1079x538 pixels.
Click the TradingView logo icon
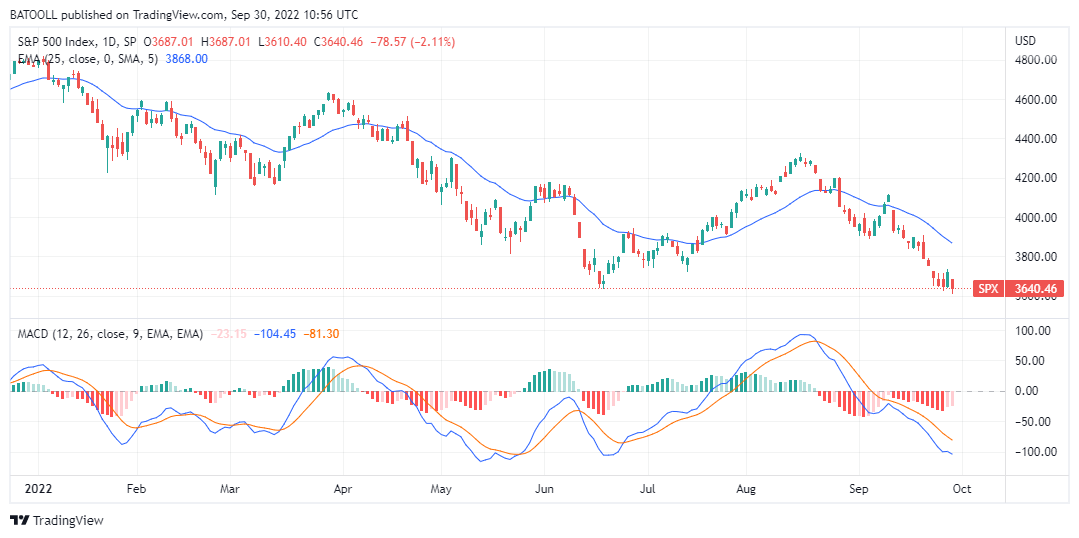click(19, 520)
